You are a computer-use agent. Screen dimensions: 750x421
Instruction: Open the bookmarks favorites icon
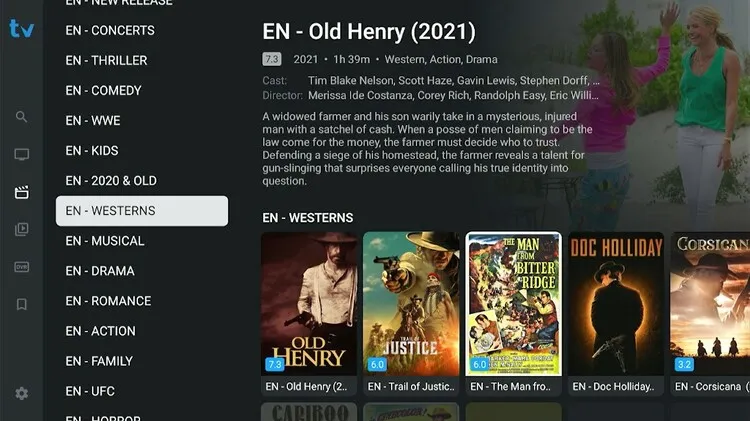[22, 304]
